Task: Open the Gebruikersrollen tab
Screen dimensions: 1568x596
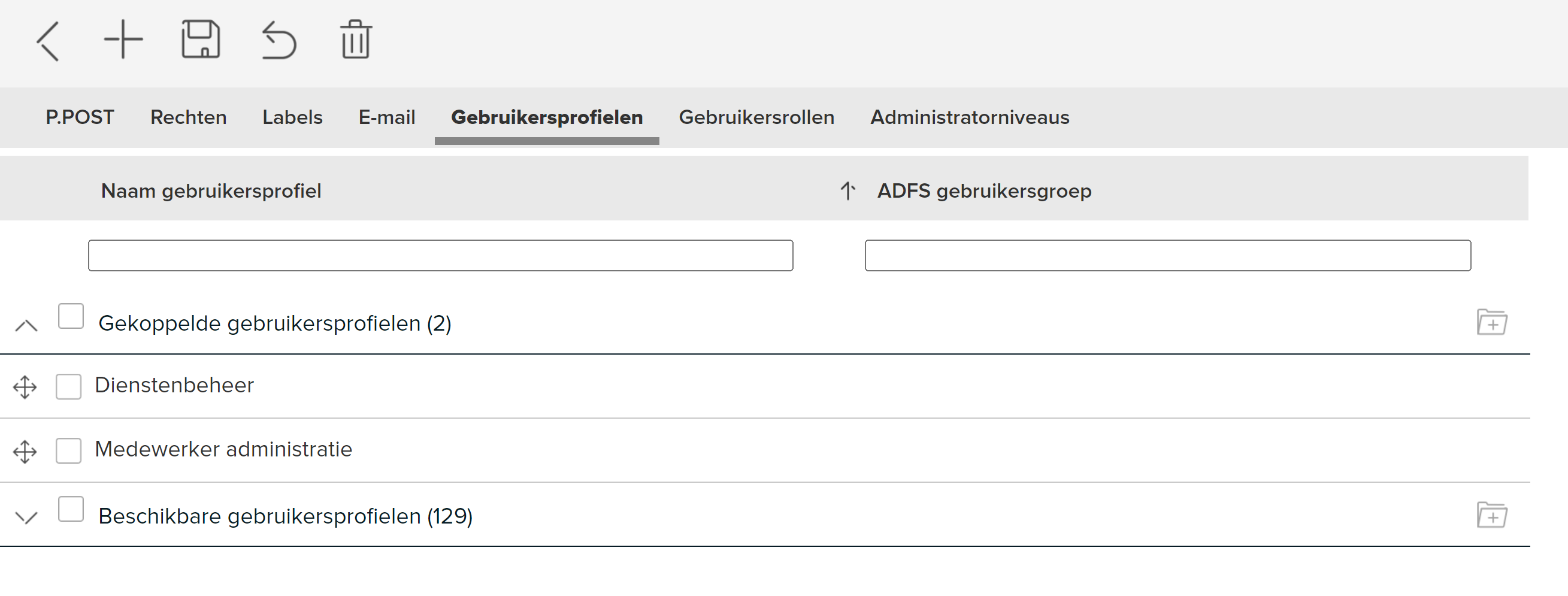Action: point(756,117)
